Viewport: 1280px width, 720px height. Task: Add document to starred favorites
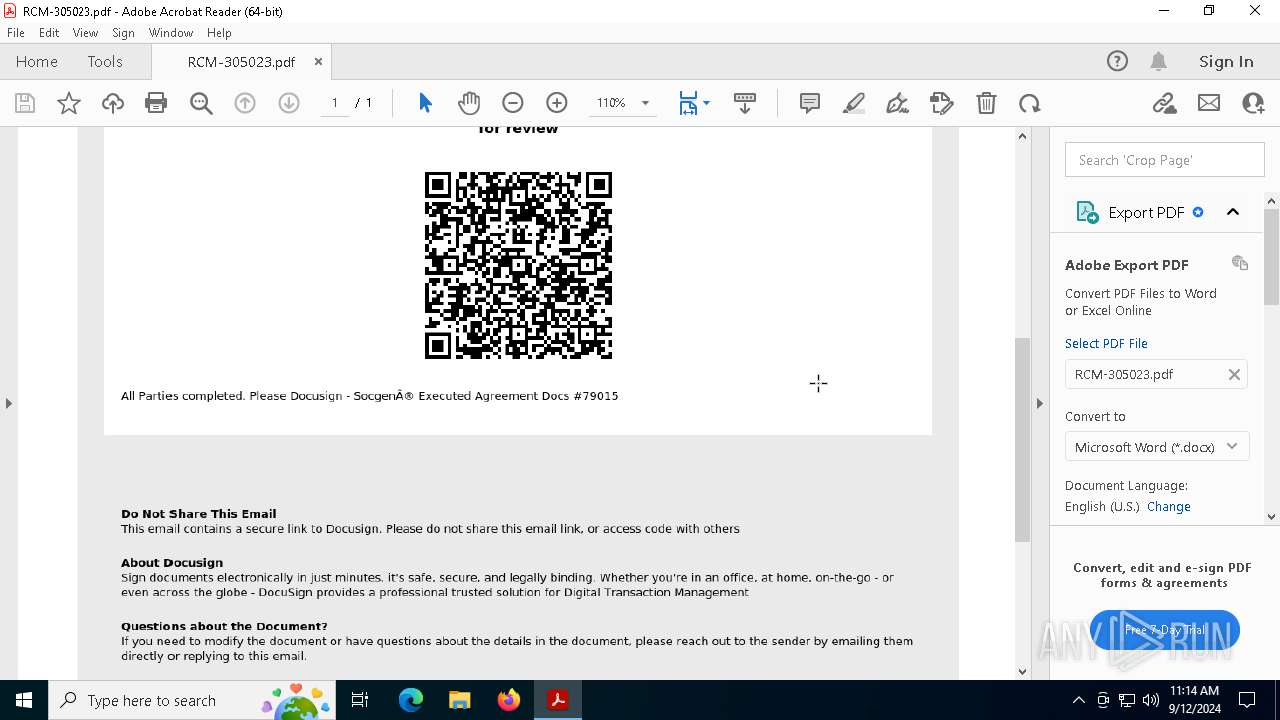[x=69, y=103]
